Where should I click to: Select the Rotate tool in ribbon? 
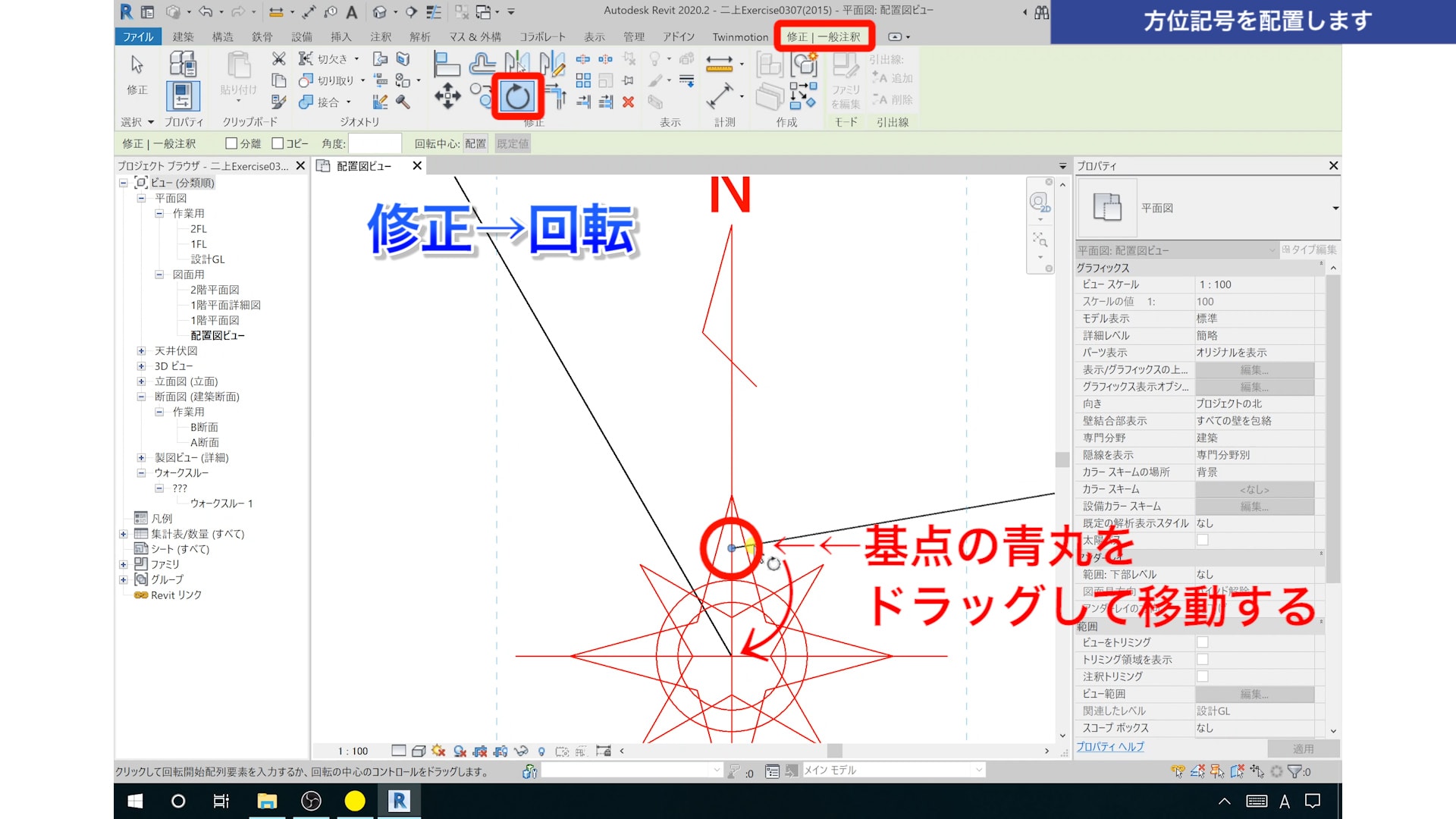pos(518,96)
